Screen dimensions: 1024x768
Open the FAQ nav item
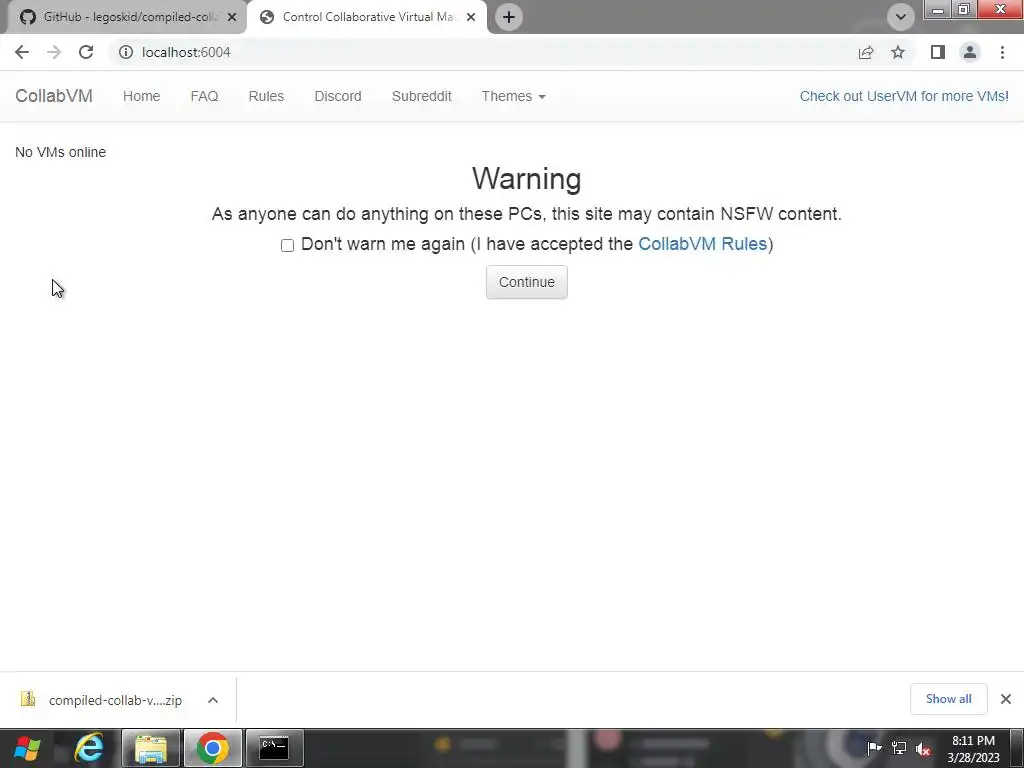click(x=204, y=96)
